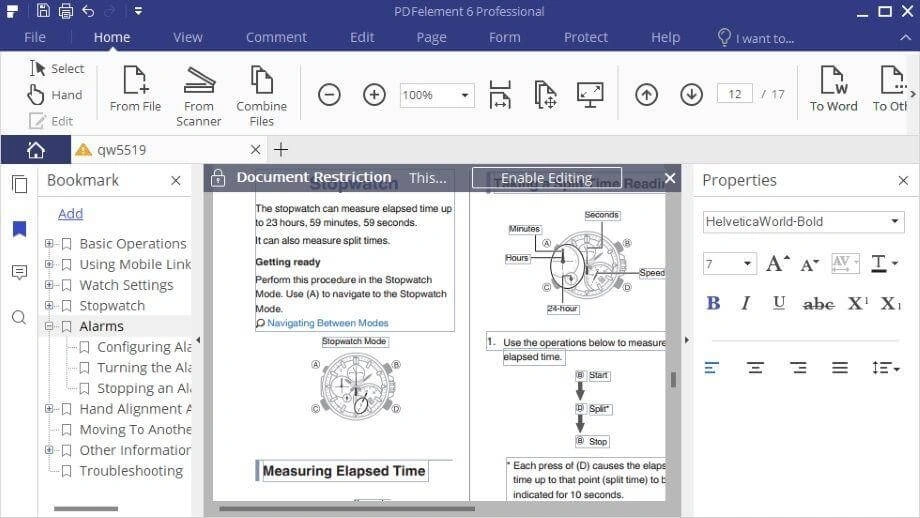Go to previous page with up arrow
920x518 pixels.
pyautogui.click(x=647, y=94)
